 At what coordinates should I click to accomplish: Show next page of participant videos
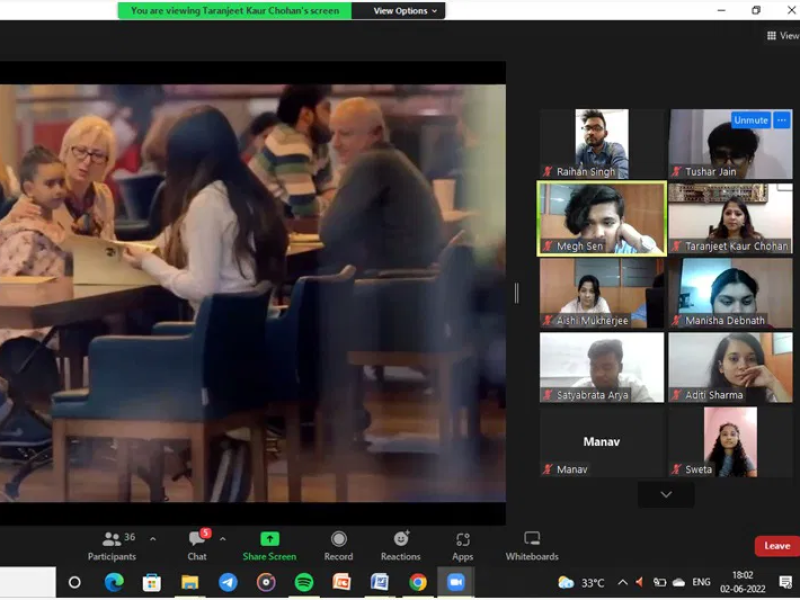coord(666,494)
